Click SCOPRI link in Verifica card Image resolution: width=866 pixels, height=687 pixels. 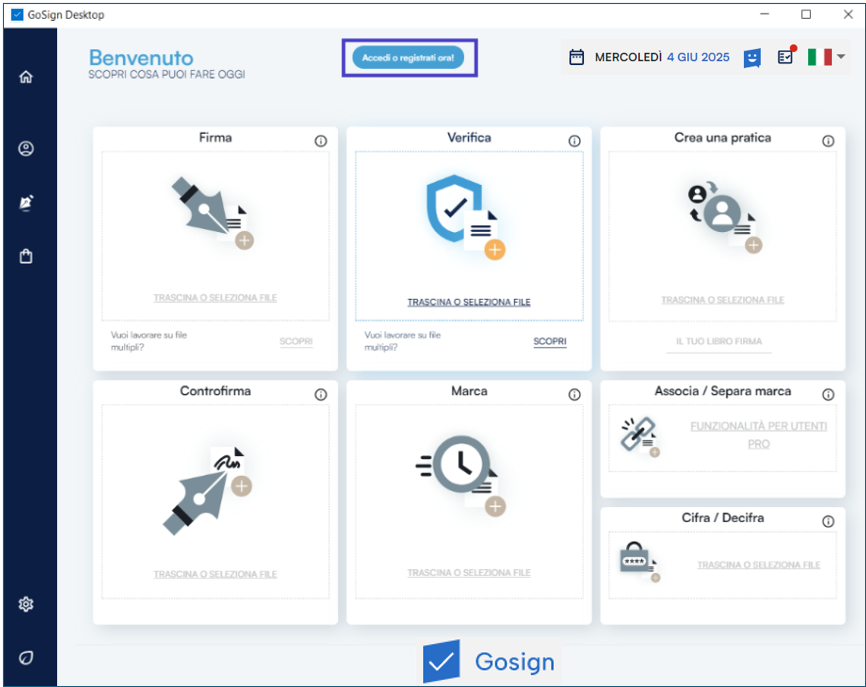coord(549,342)
